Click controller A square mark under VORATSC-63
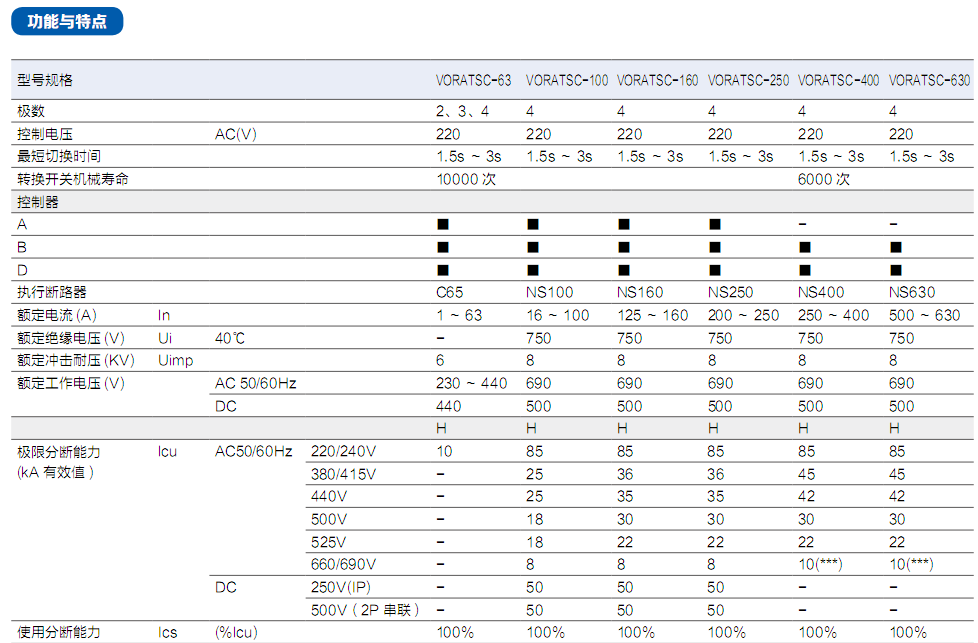This screenshot has height=643, width=978. coord(443,224)
